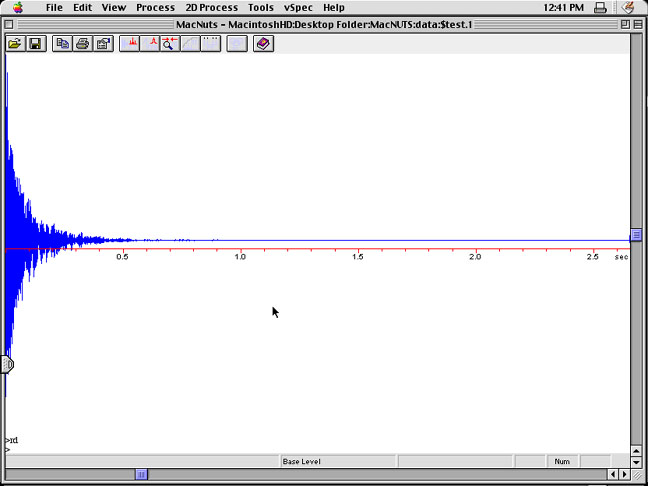Click the red spectrum peaks toolbar icon

coord(131,44)
